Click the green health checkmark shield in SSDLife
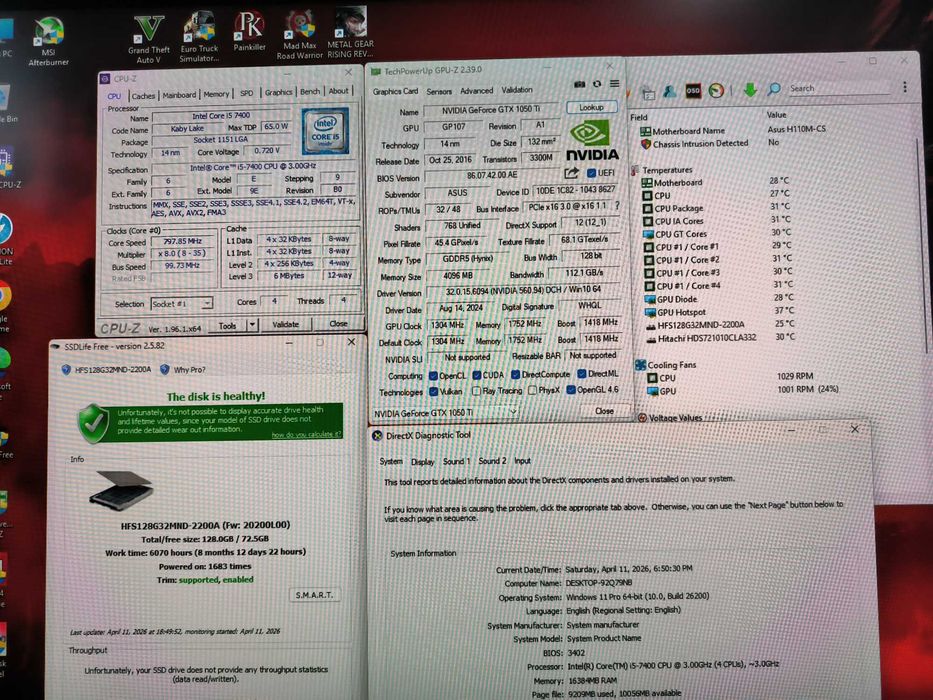Viewport: 933px width, 700px height. (93, 423)
